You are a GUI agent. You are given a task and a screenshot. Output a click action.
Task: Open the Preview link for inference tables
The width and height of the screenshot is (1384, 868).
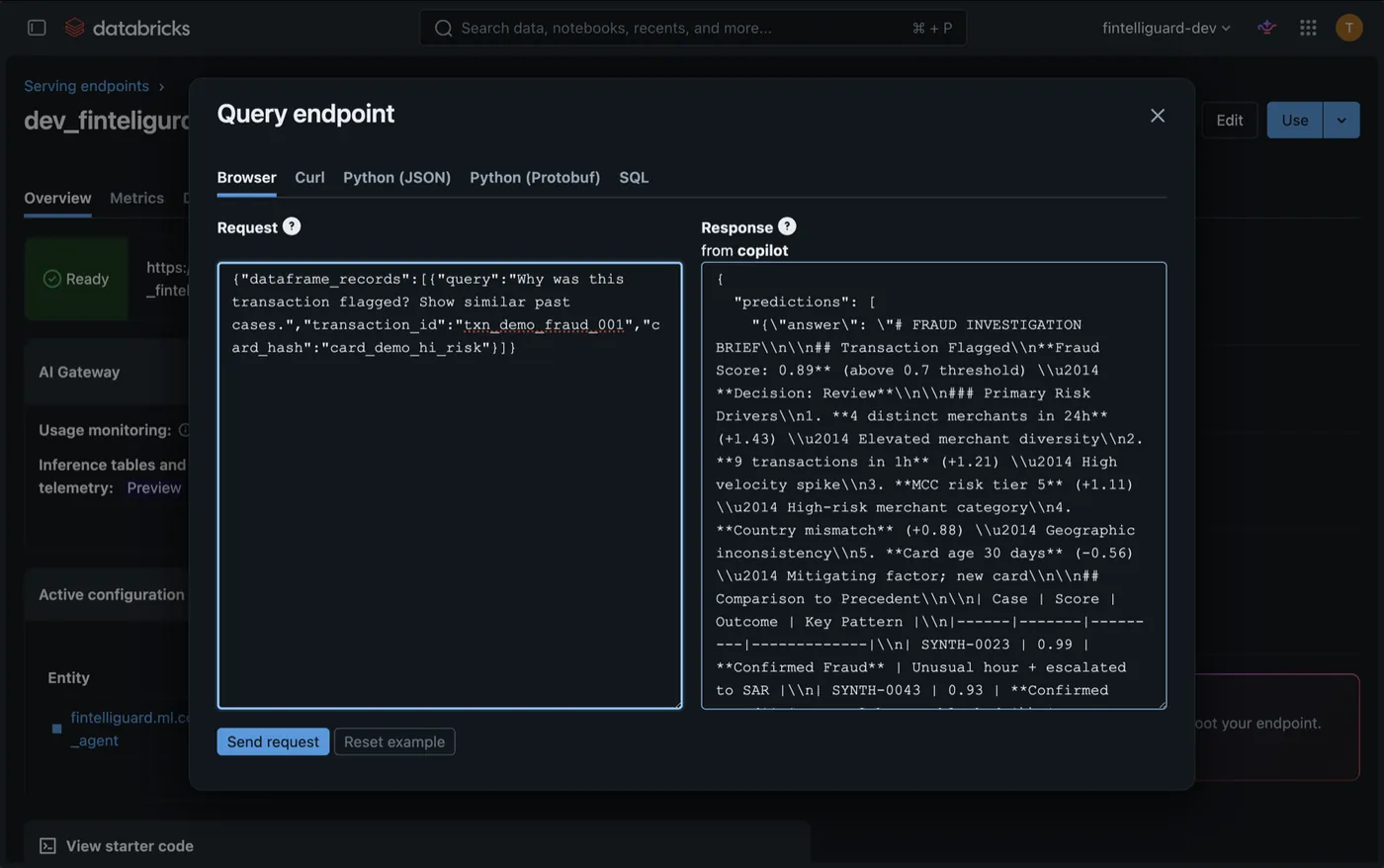click(153, 487)
